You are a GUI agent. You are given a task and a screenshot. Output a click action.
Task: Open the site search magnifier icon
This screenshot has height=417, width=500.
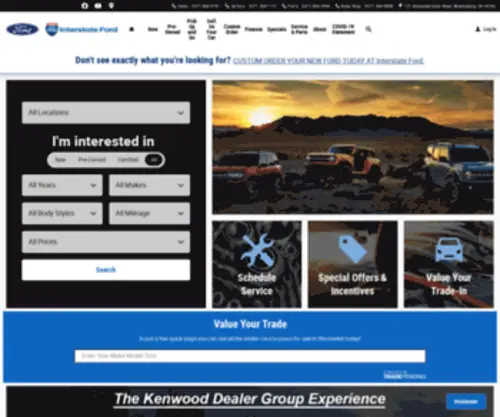click(368, 29)
